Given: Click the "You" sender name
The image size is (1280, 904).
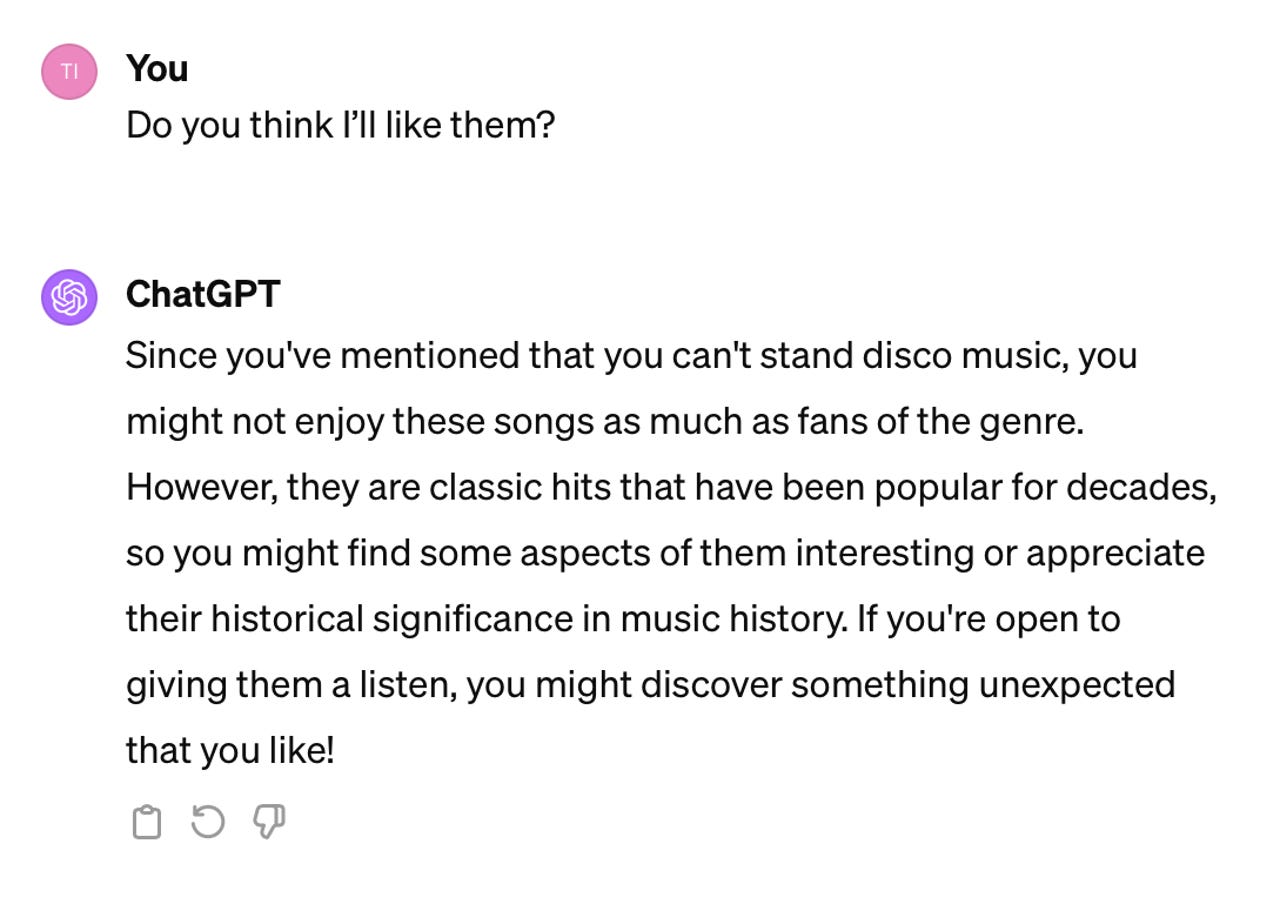Looking at the screenshot, I should 157,68.
